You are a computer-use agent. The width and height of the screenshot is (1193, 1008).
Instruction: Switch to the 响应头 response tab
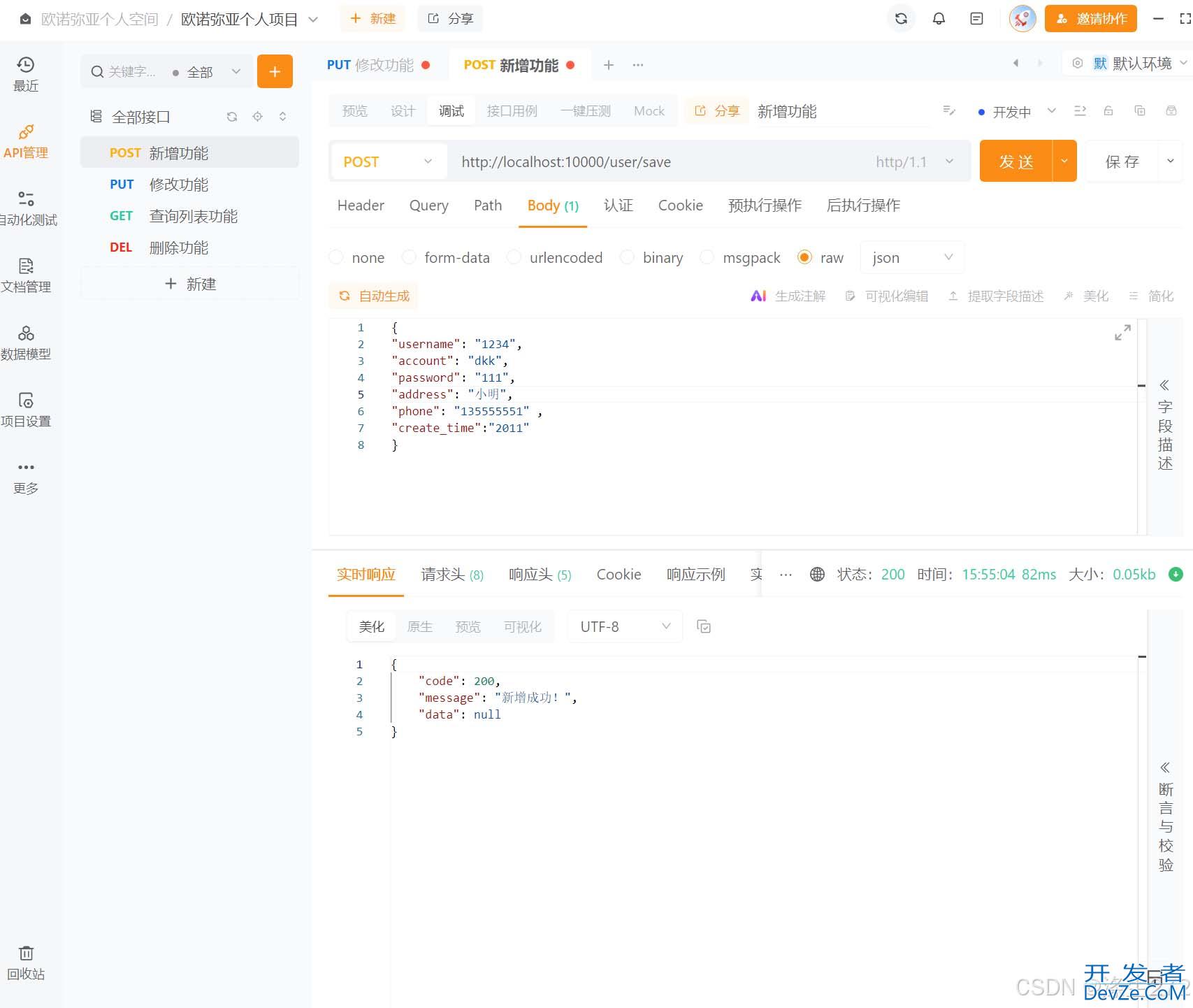coord(540,575)
